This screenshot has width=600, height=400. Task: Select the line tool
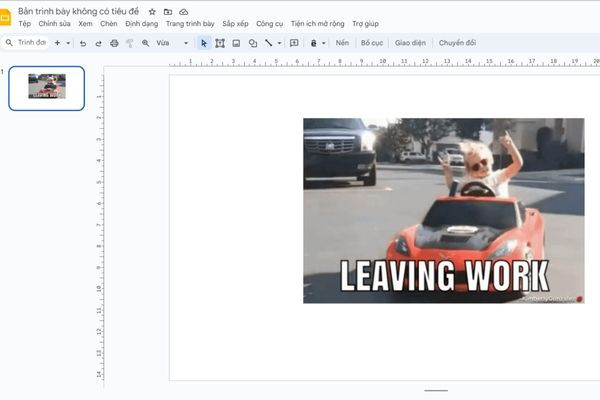[x=269, y=43]
